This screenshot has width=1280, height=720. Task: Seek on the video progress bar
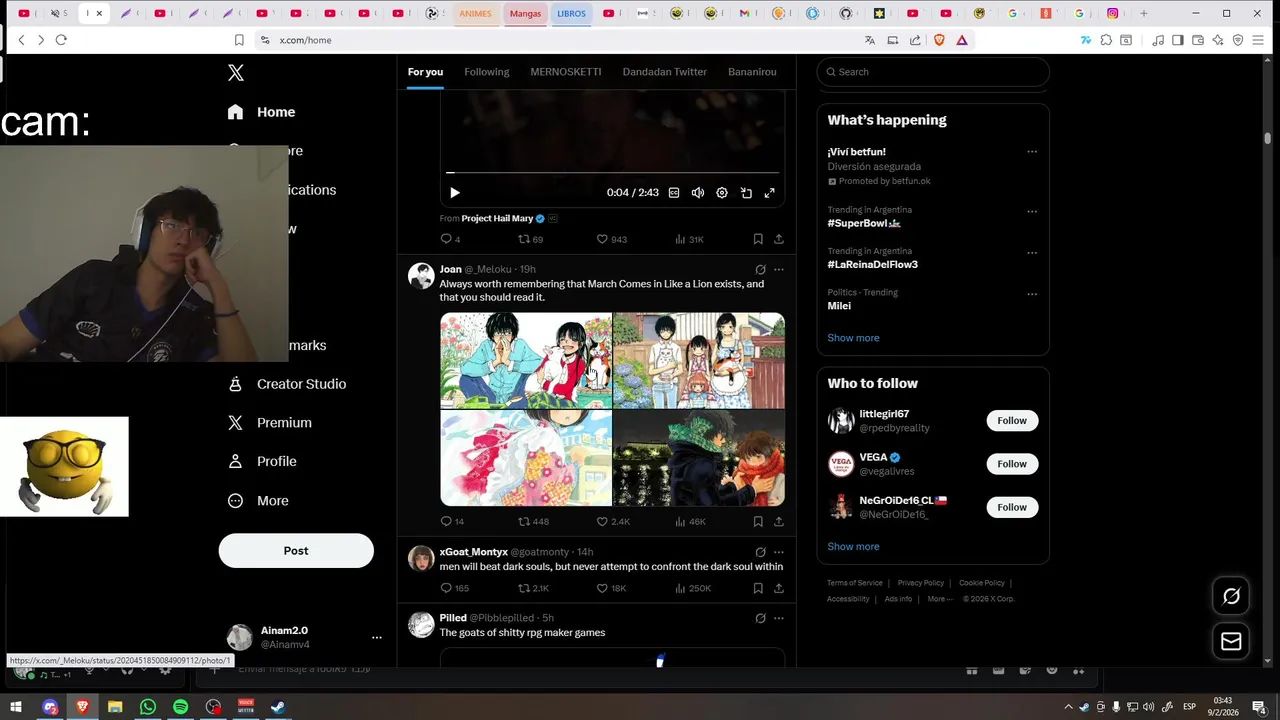point(612,173)
